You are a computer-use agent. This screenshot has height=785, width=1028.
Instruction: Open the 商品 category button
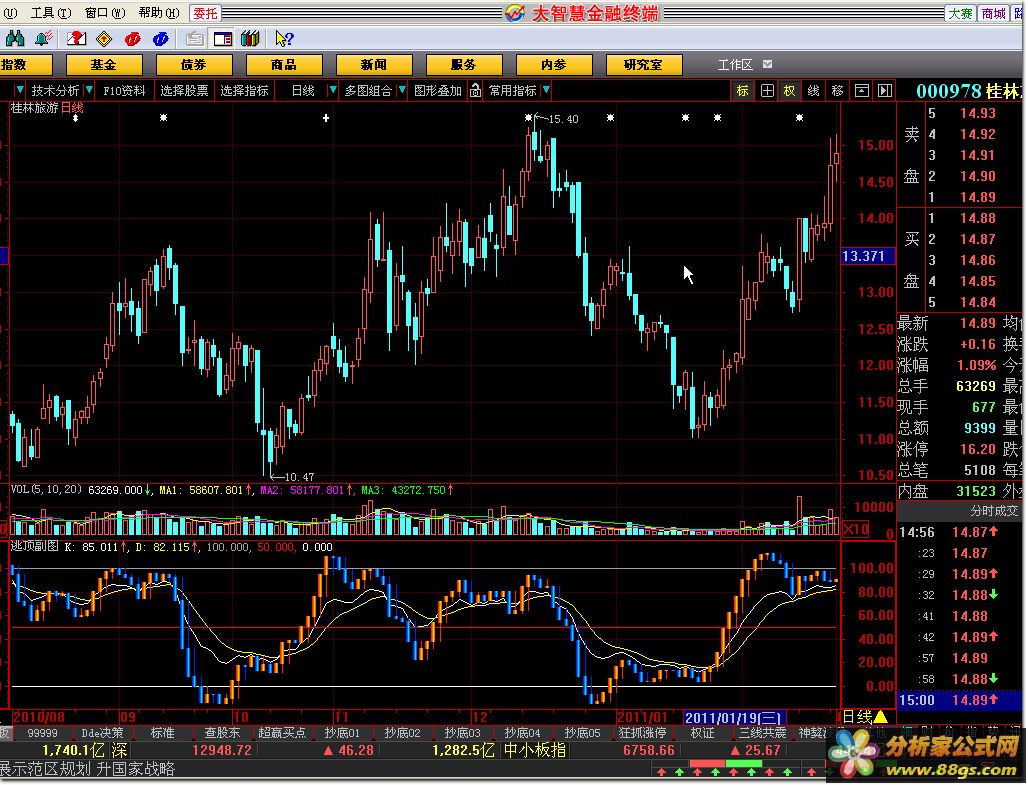tap(284, 64)
